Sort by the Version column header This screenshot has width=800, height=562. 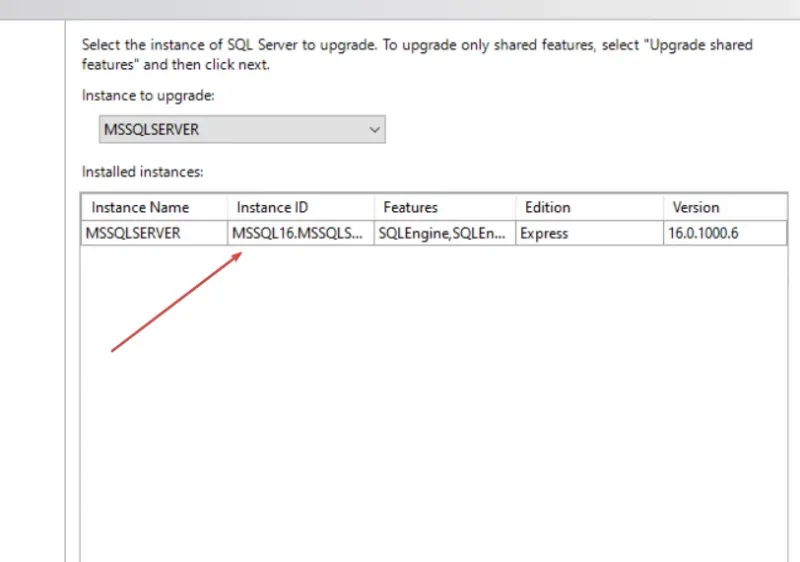click(x=696, y=207)
